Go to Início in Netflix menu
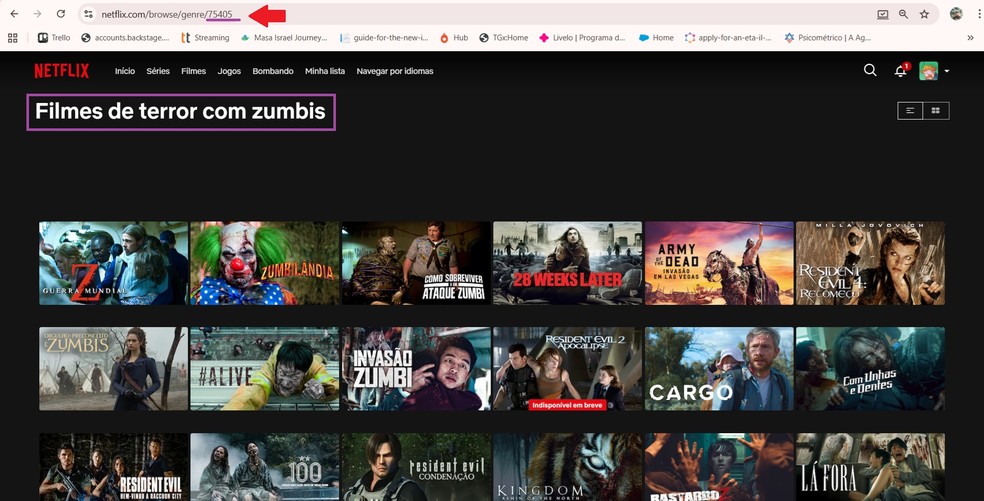Screen dimensions: 984x501 [x=125, y=71]
